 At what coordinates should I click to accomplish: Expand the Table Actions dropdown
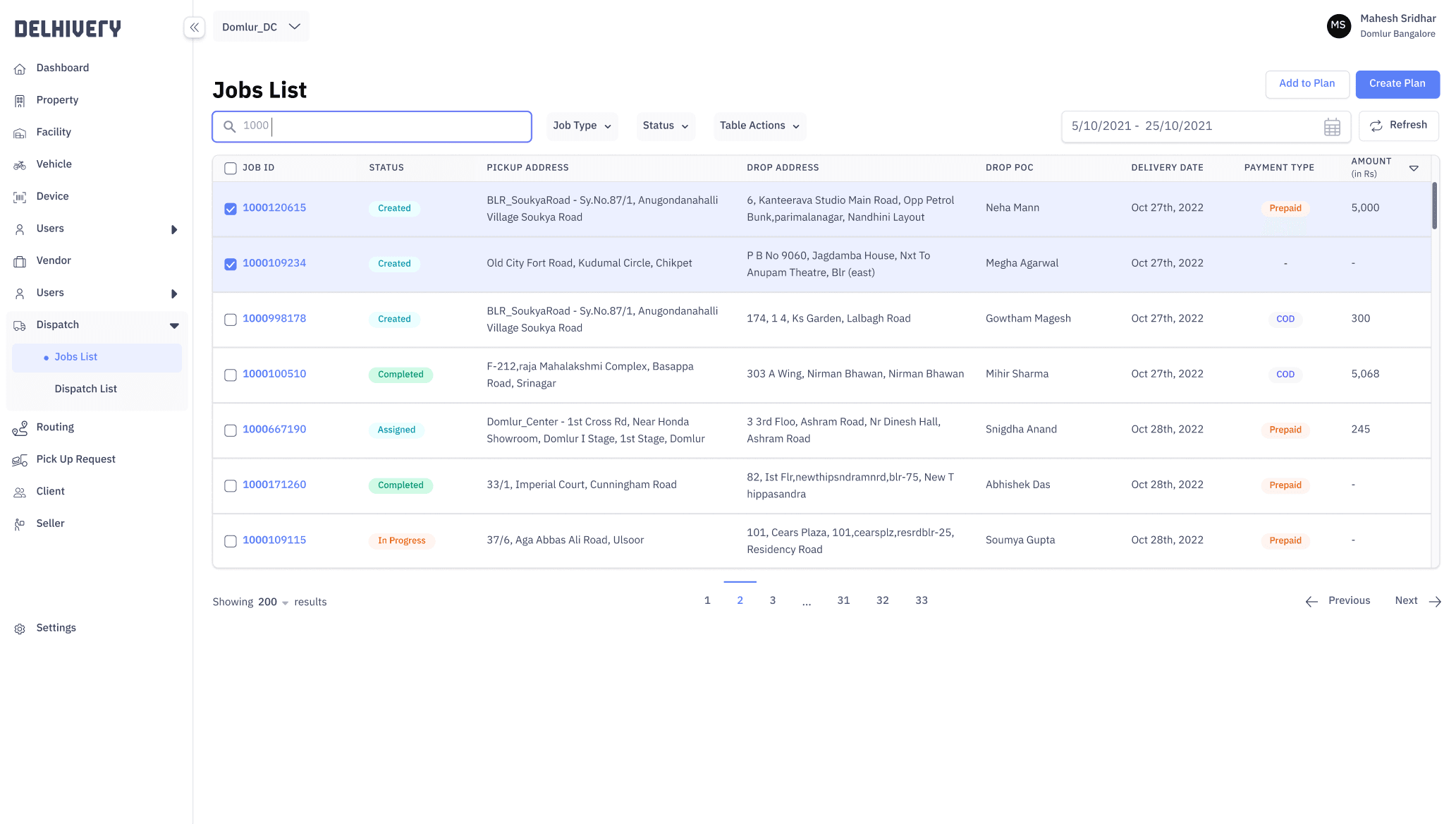pos(759,126)
